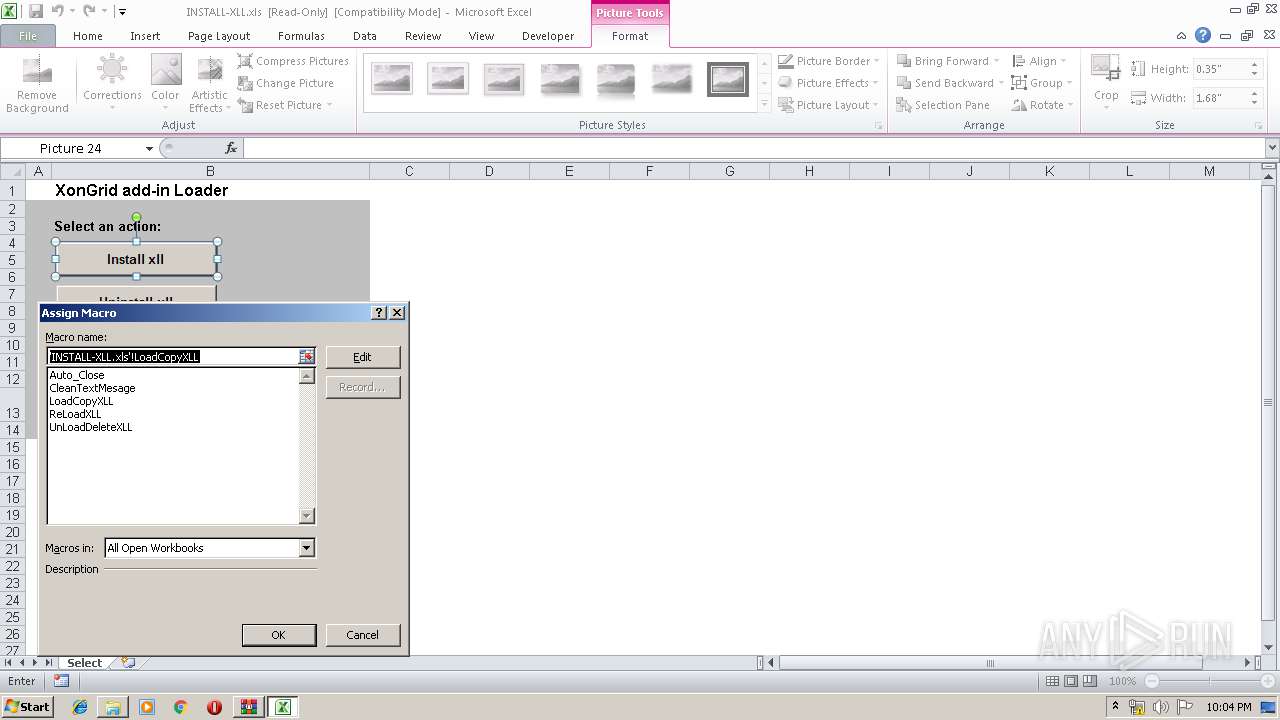Click the macro recording status bar icon

62,681
